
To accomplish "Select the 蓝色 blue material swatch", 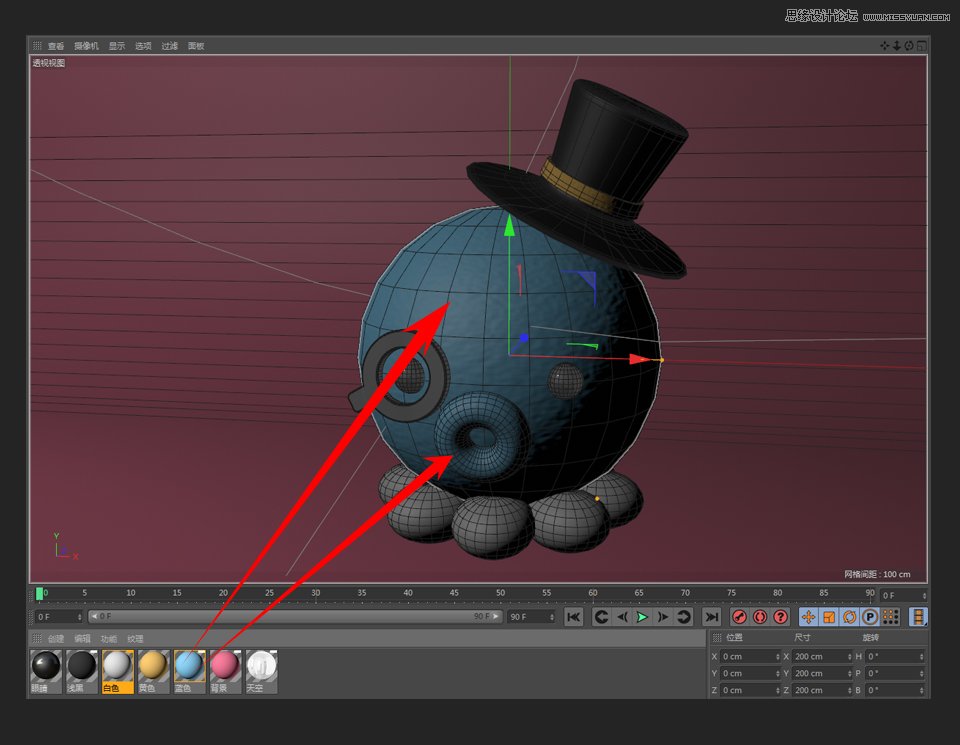I will coord(189,666).
